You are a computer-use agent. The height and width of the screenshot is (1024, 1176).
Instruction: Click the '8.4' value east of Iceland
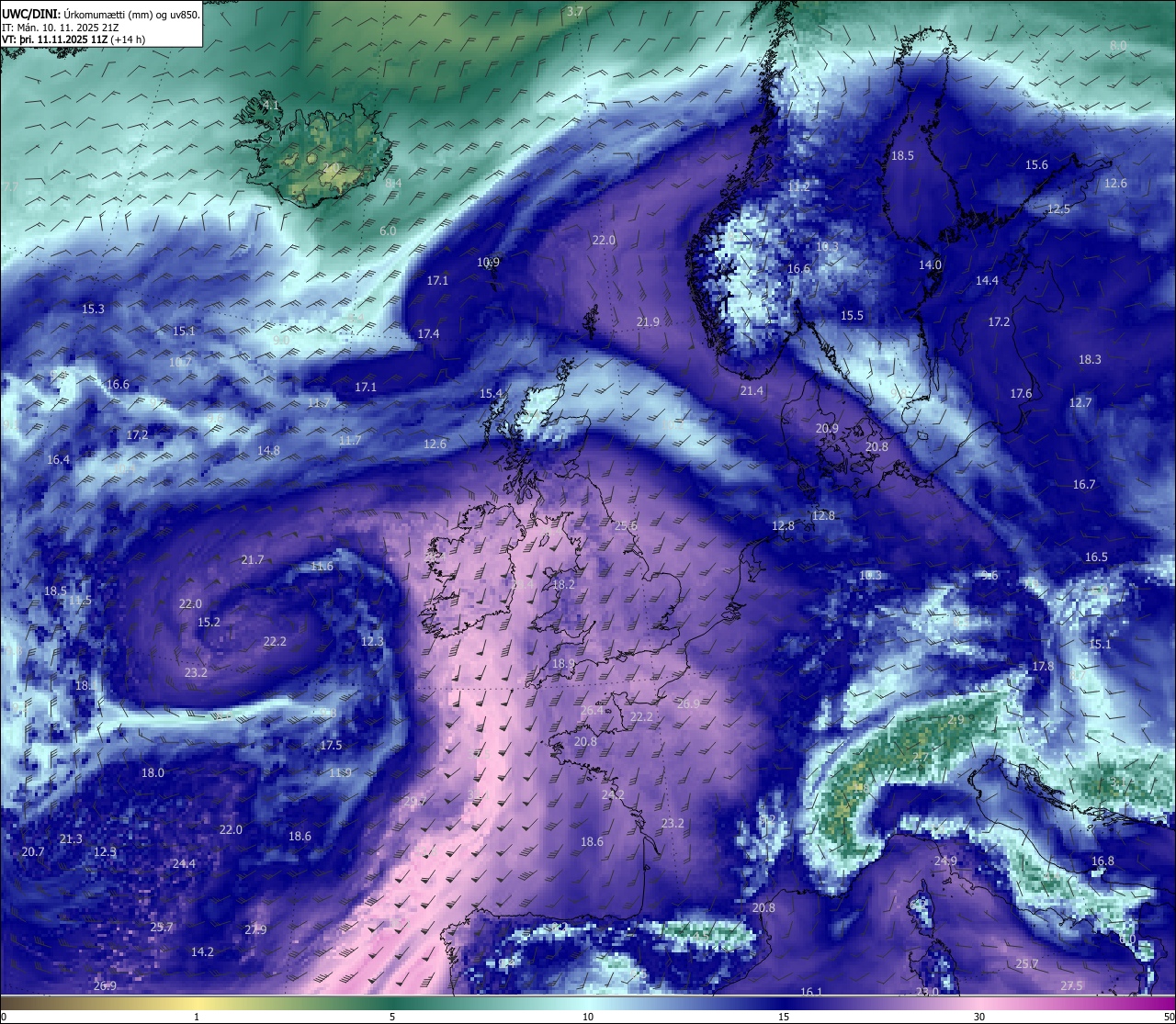(x=393, y=184)
